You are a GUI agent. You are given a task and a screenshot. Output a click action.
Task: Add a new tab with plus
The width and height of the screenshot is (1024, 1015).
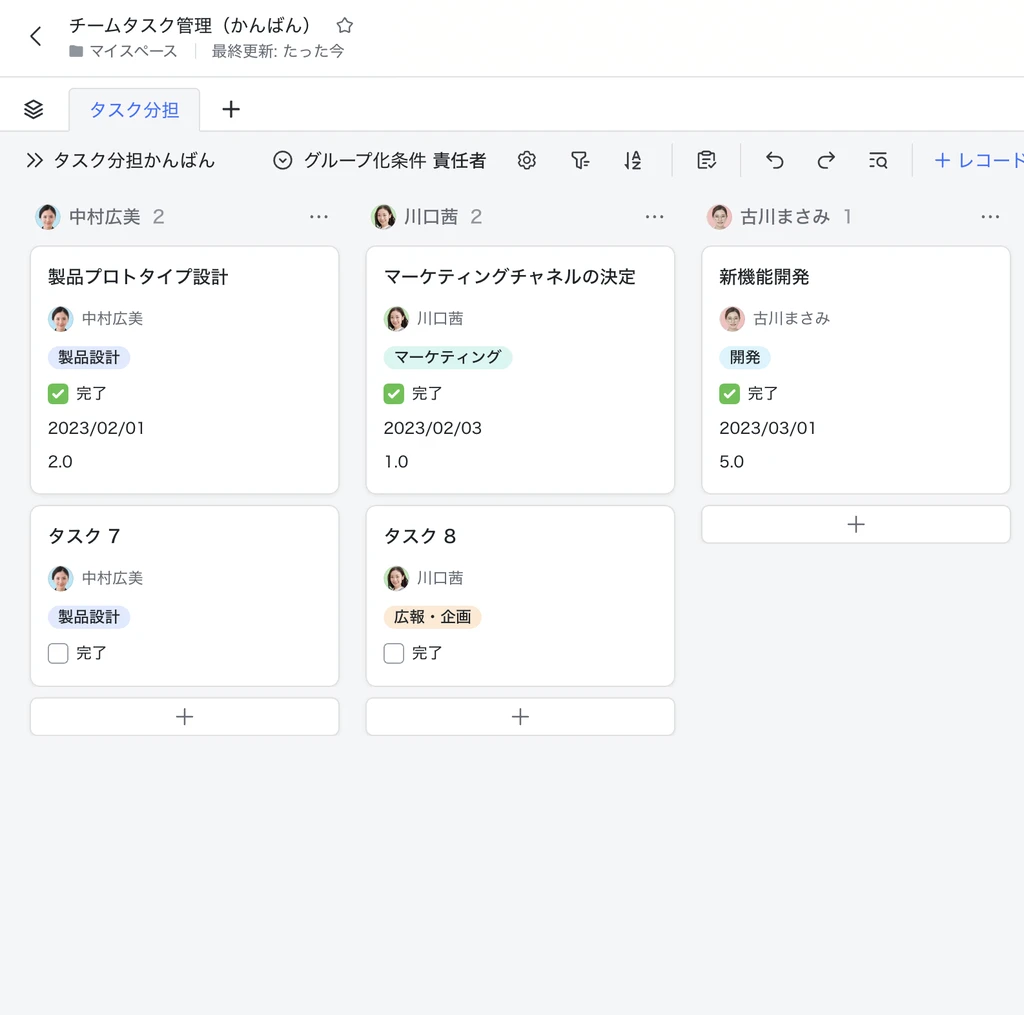[231, 109]
